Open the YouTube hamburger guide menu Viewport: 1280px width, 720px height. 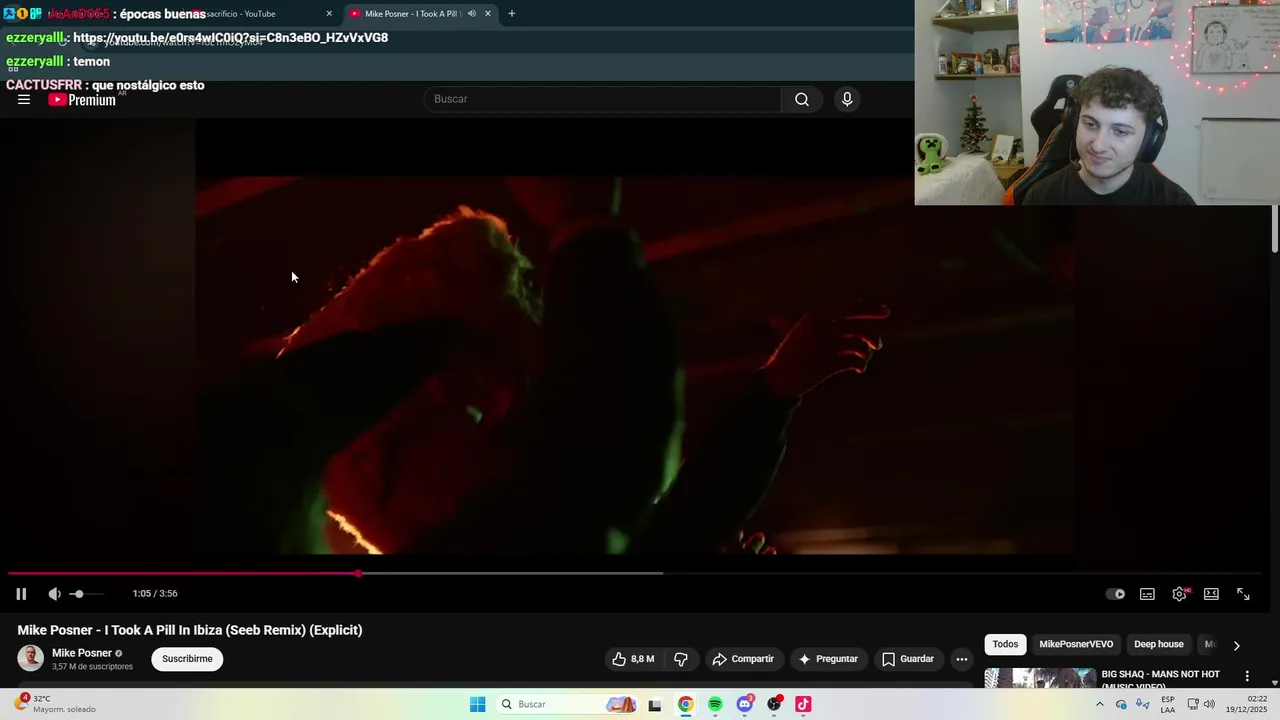[x=24, y=99]
